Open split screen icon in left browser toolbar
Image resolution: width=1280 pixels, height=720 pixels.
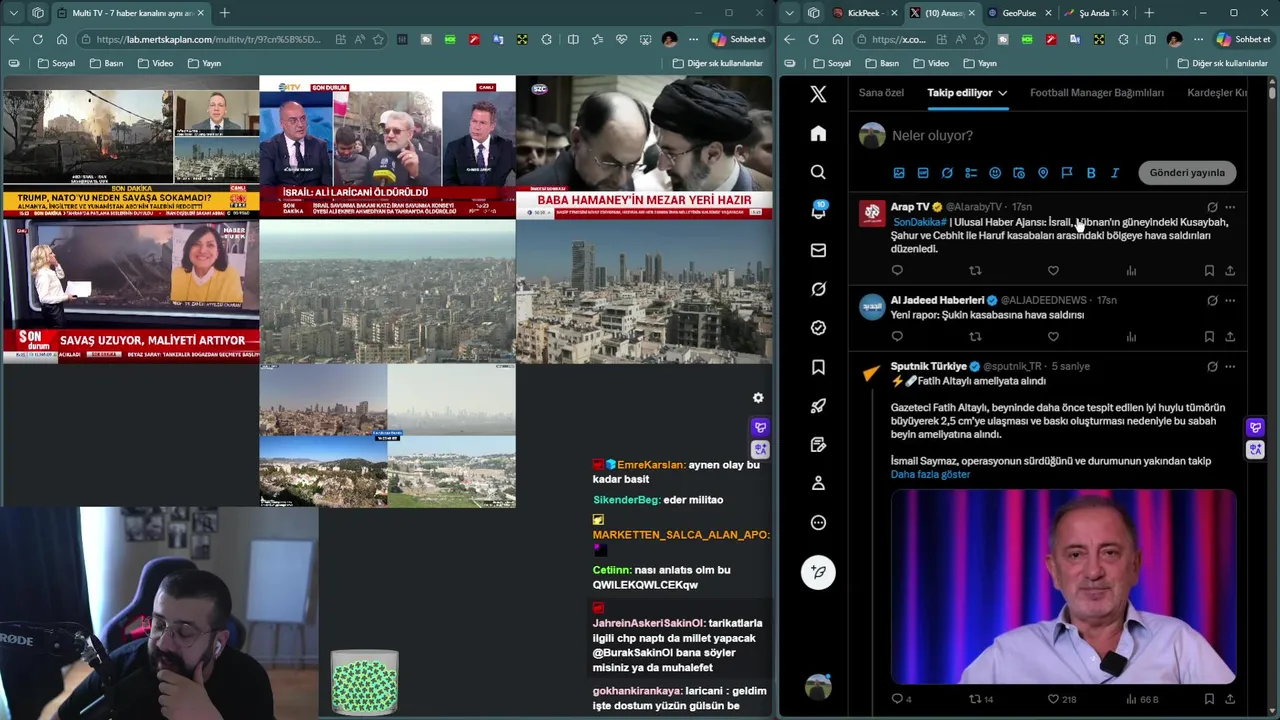pyautogui.click(x=573, y=39)
